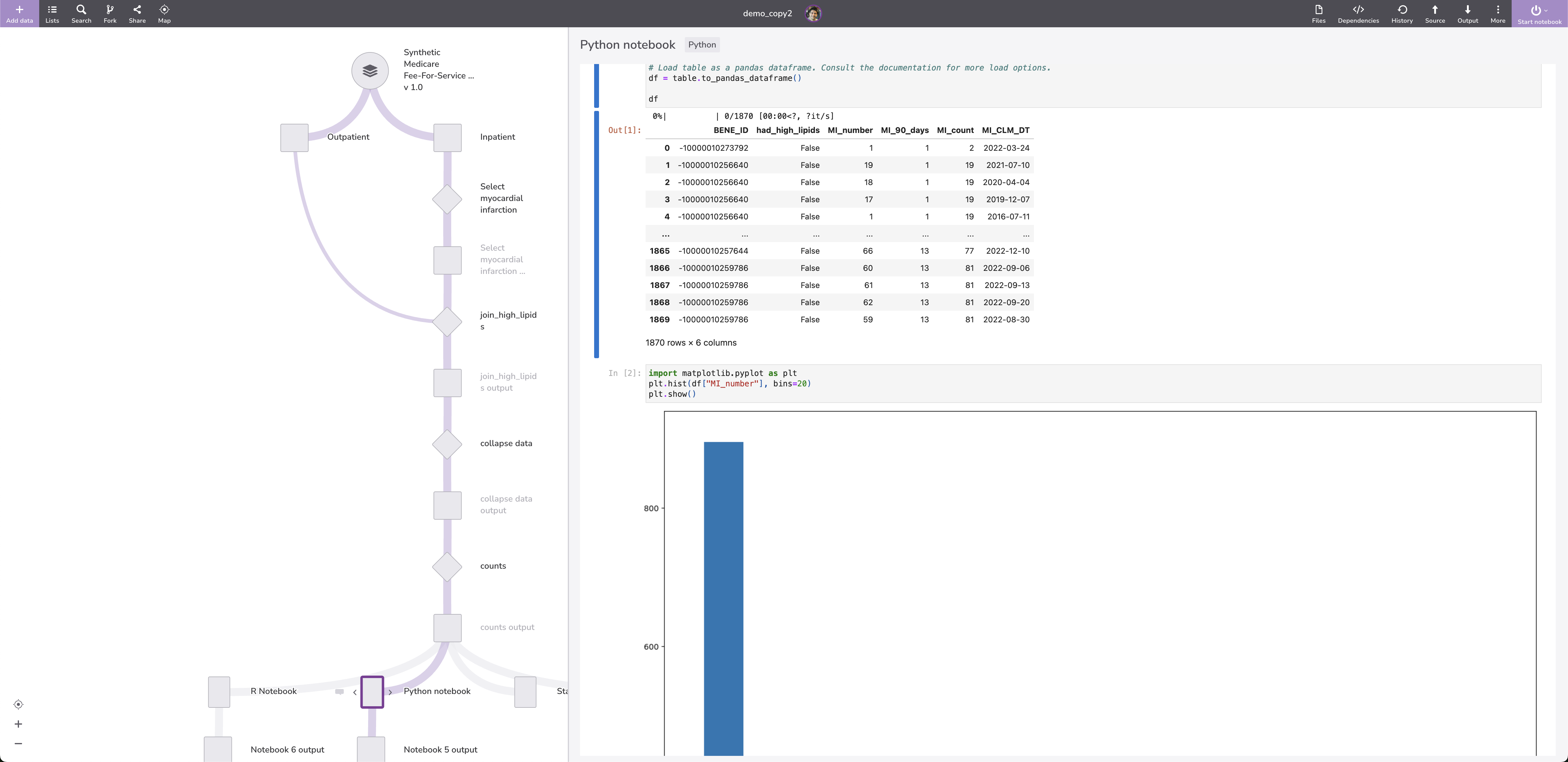This screenshot has width=1568, height=762.
Task: Open the Dependencies icon
Action: tap(1358, 10)
